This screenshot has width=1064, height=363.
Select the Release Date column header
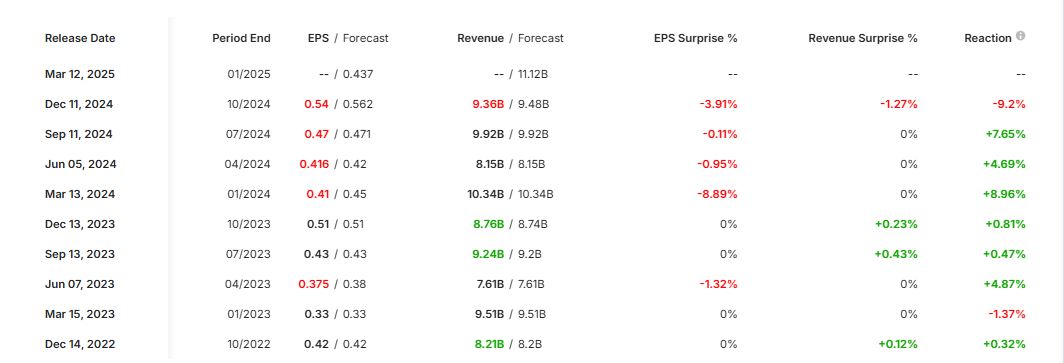pyautogui.click(x=80, y=38)
